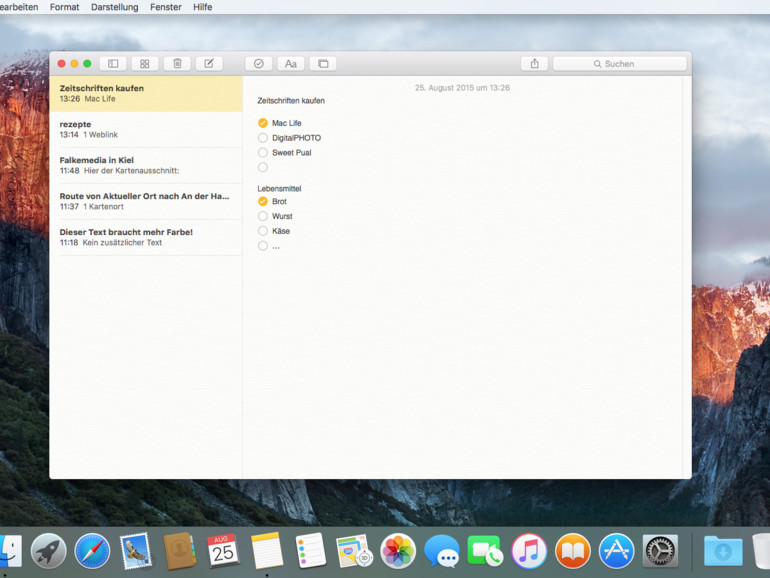
Task: Open Safari from the Dock
Action: click(x=92, y=551)
